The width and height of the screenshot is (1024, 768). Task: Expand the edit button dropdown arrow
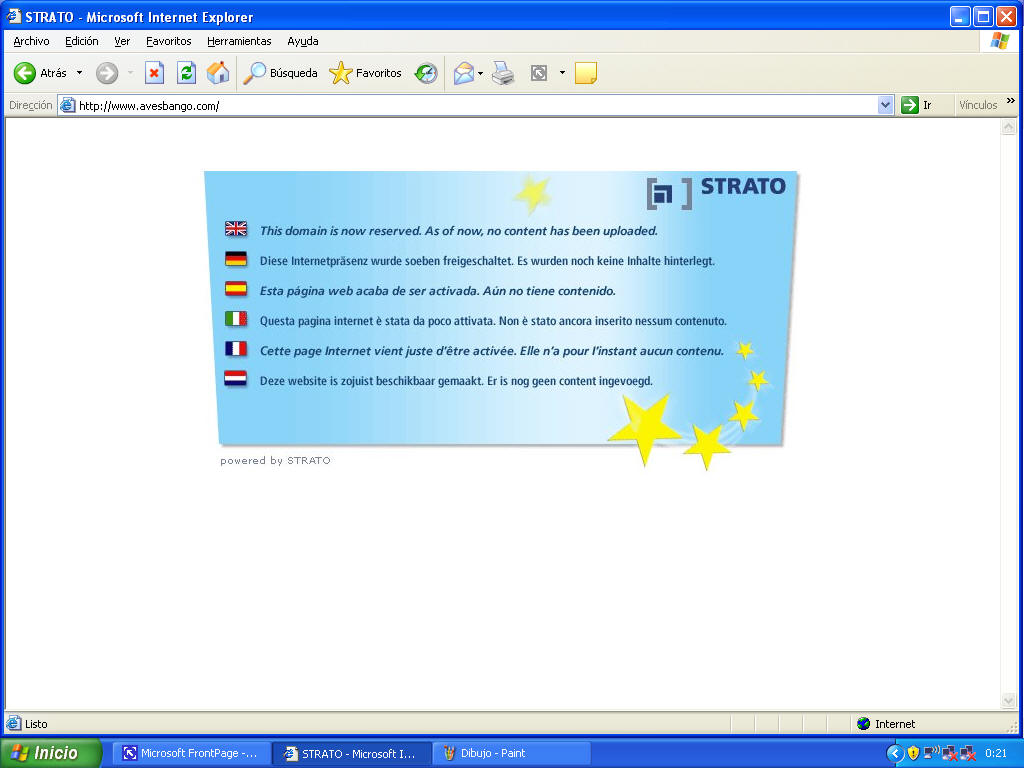point(562,73)
